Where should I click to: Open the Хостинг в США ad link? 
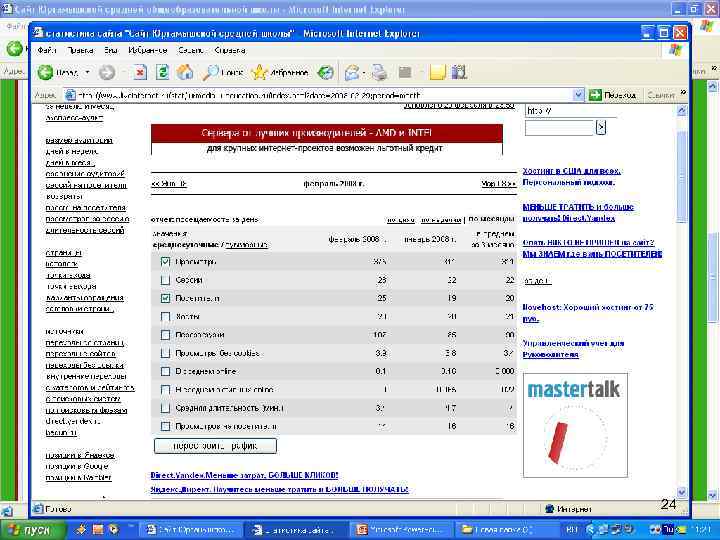click(572, 176)
